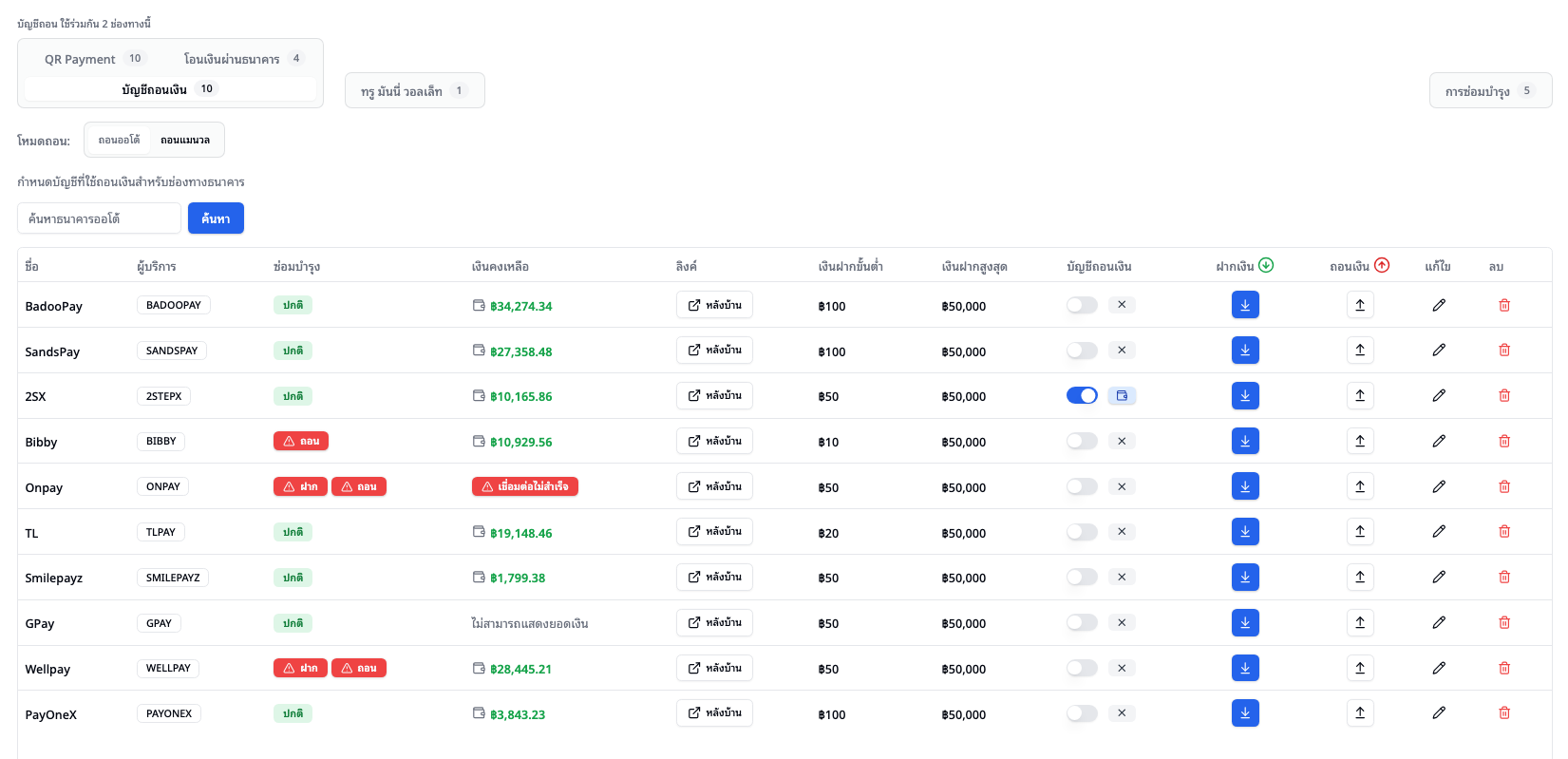Screen dimensions: 1568x759
Task: Open the โอนเงินผ่านธนาคาร tab
Action: pyautogui.click(x=242, y=59)
